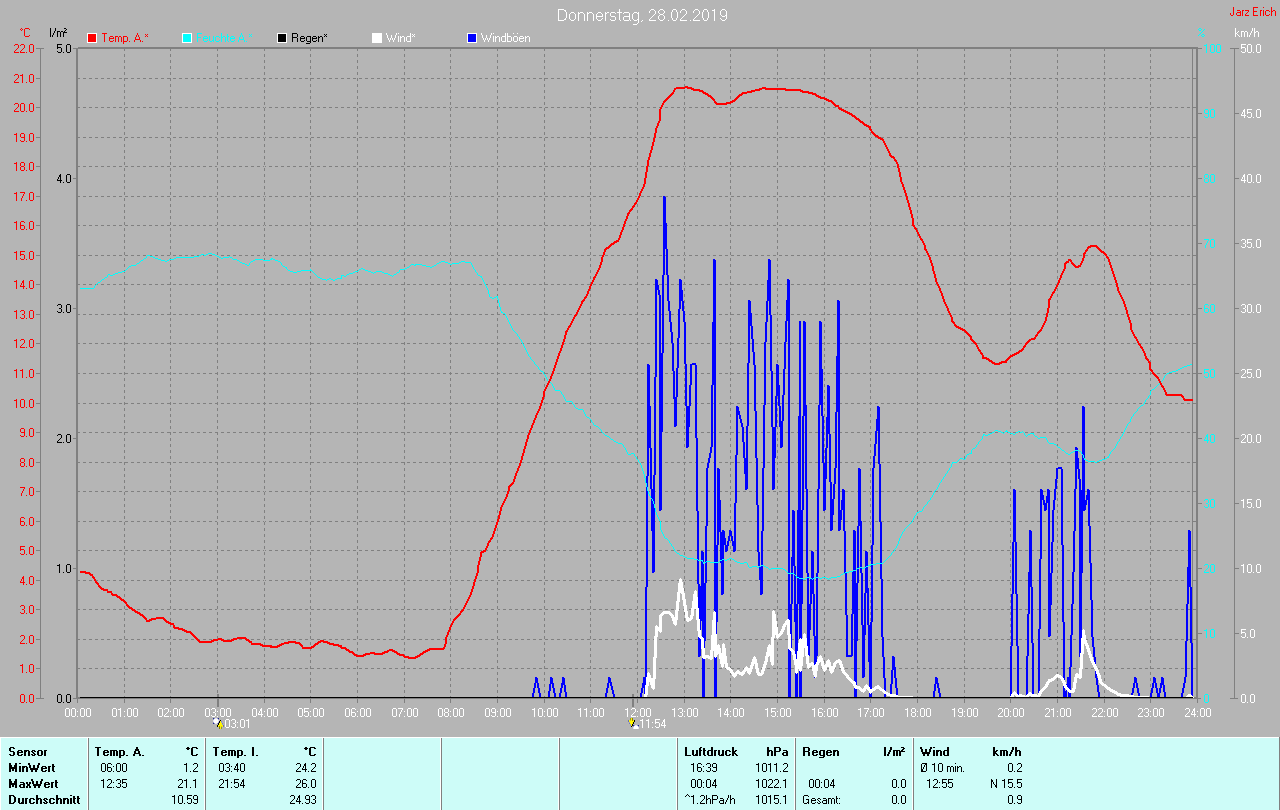1280x810 pixels.
Task: Click the 24:00 tick label on time axis
Action: pos(1197,712)
